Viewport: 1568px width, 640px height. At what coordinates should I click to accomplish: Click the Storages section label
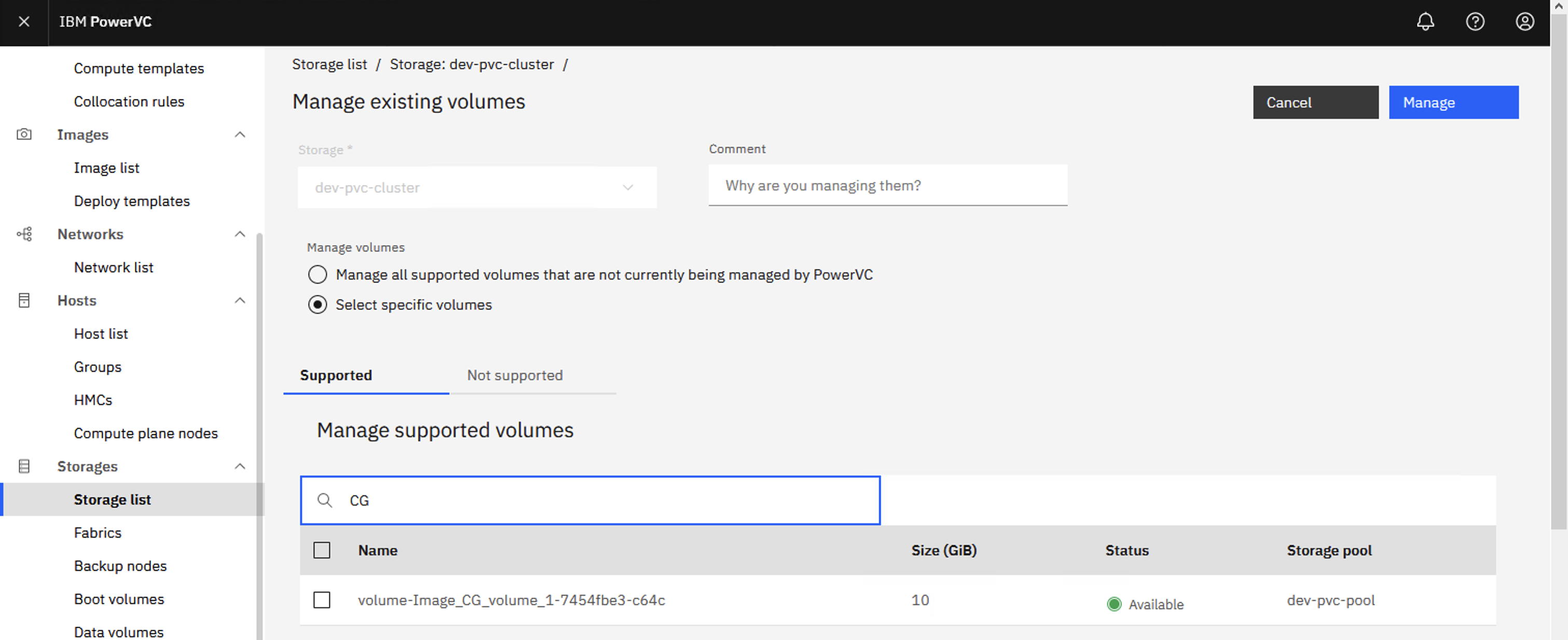point(87,467)
